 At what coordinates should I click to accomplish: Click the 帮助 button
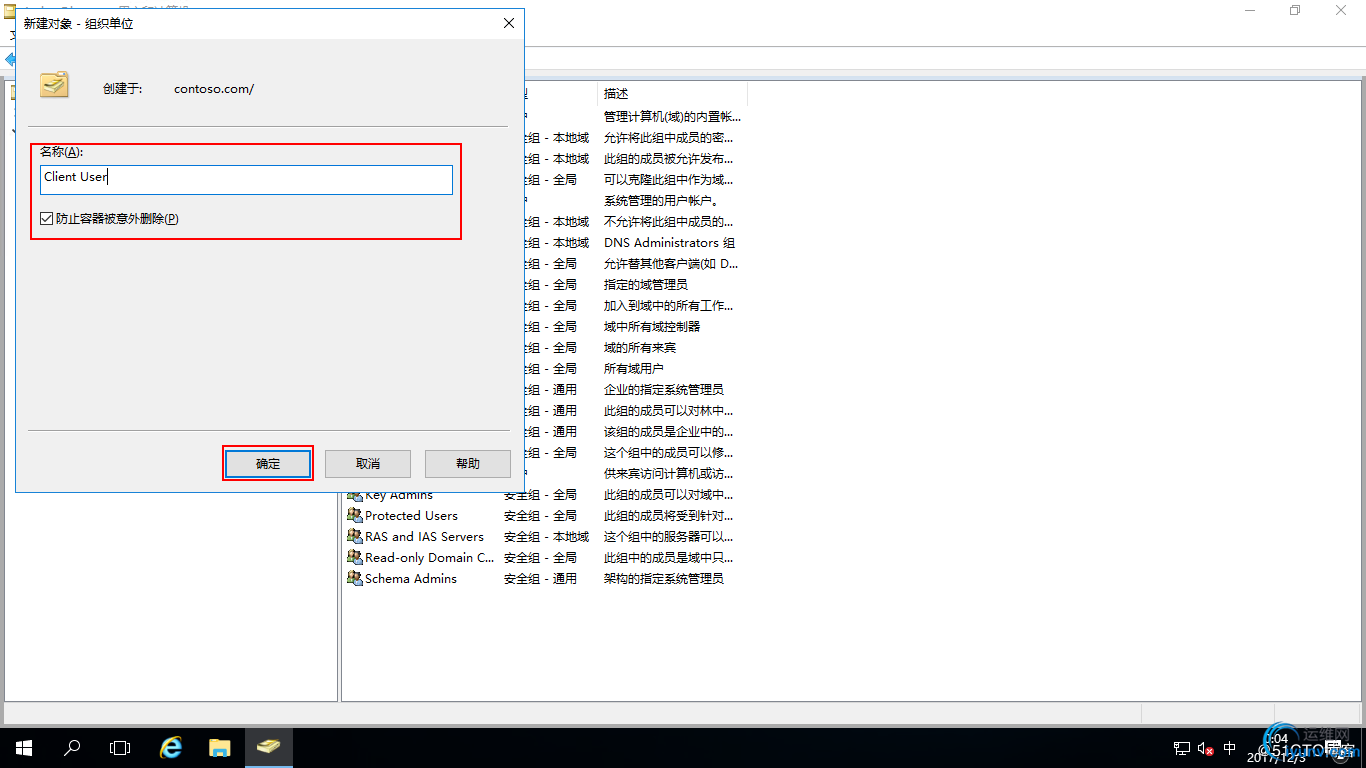coord(468,463)
